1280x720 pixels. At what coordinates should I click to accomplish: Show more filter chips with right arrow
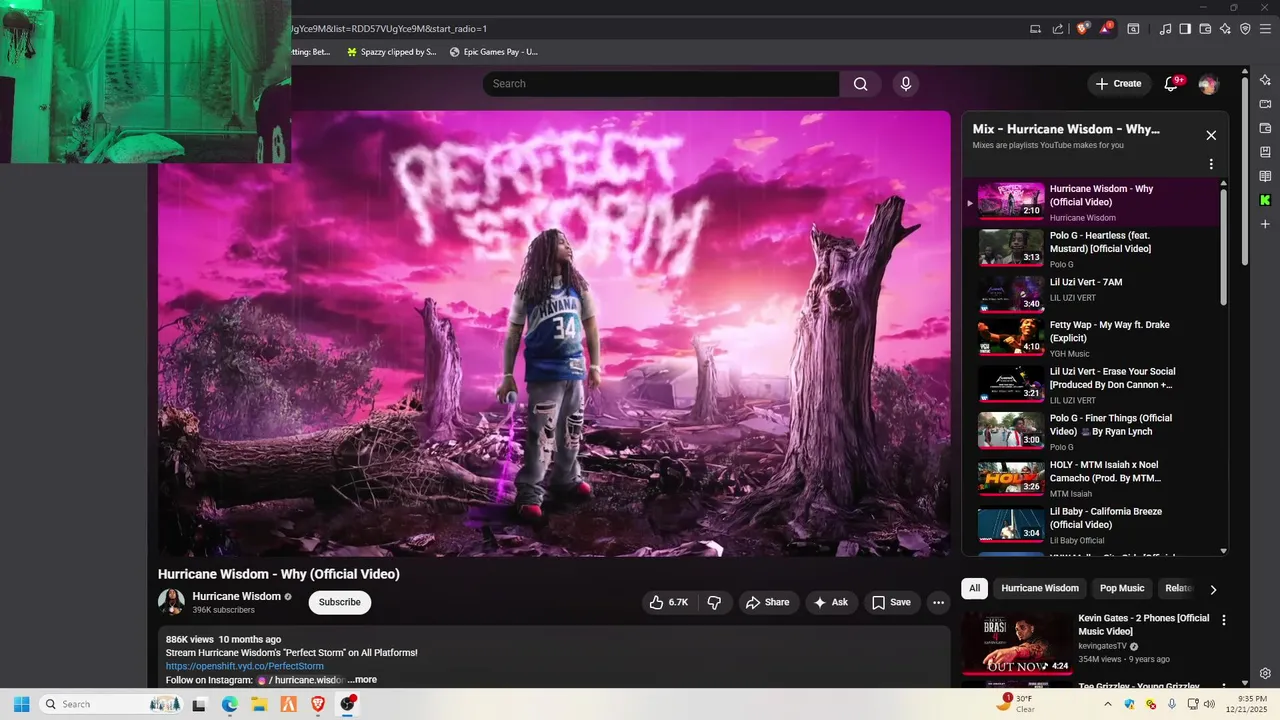tap(1213, 589)
